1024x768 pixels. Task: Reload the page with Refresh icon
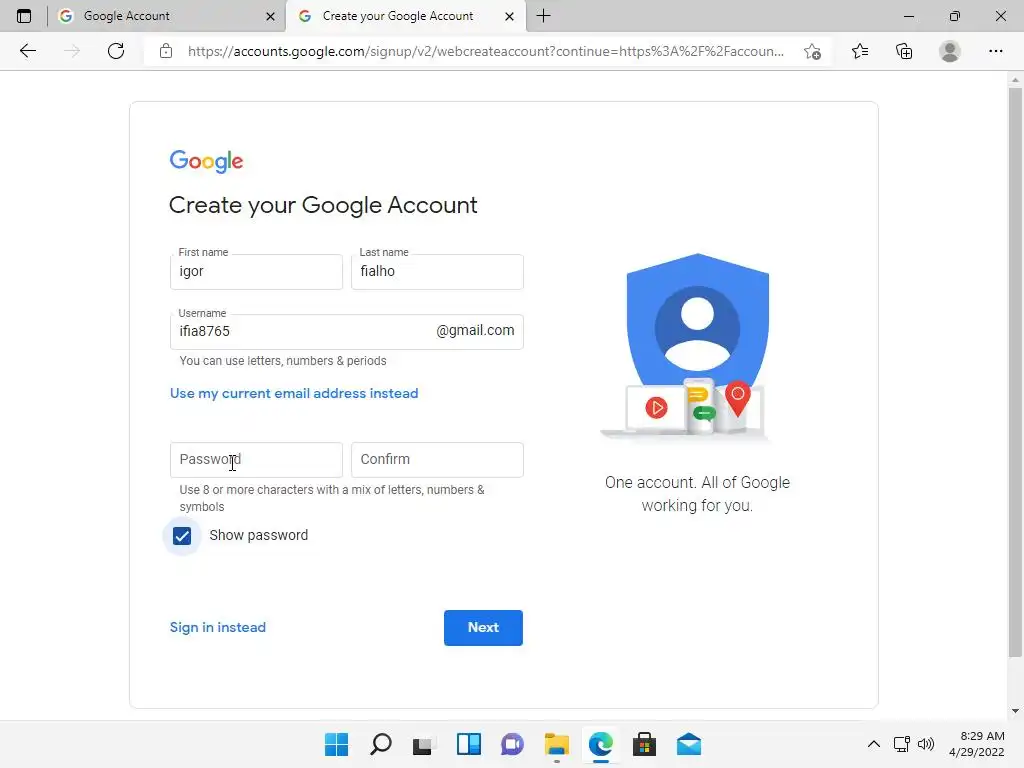[x=116, y=51]
